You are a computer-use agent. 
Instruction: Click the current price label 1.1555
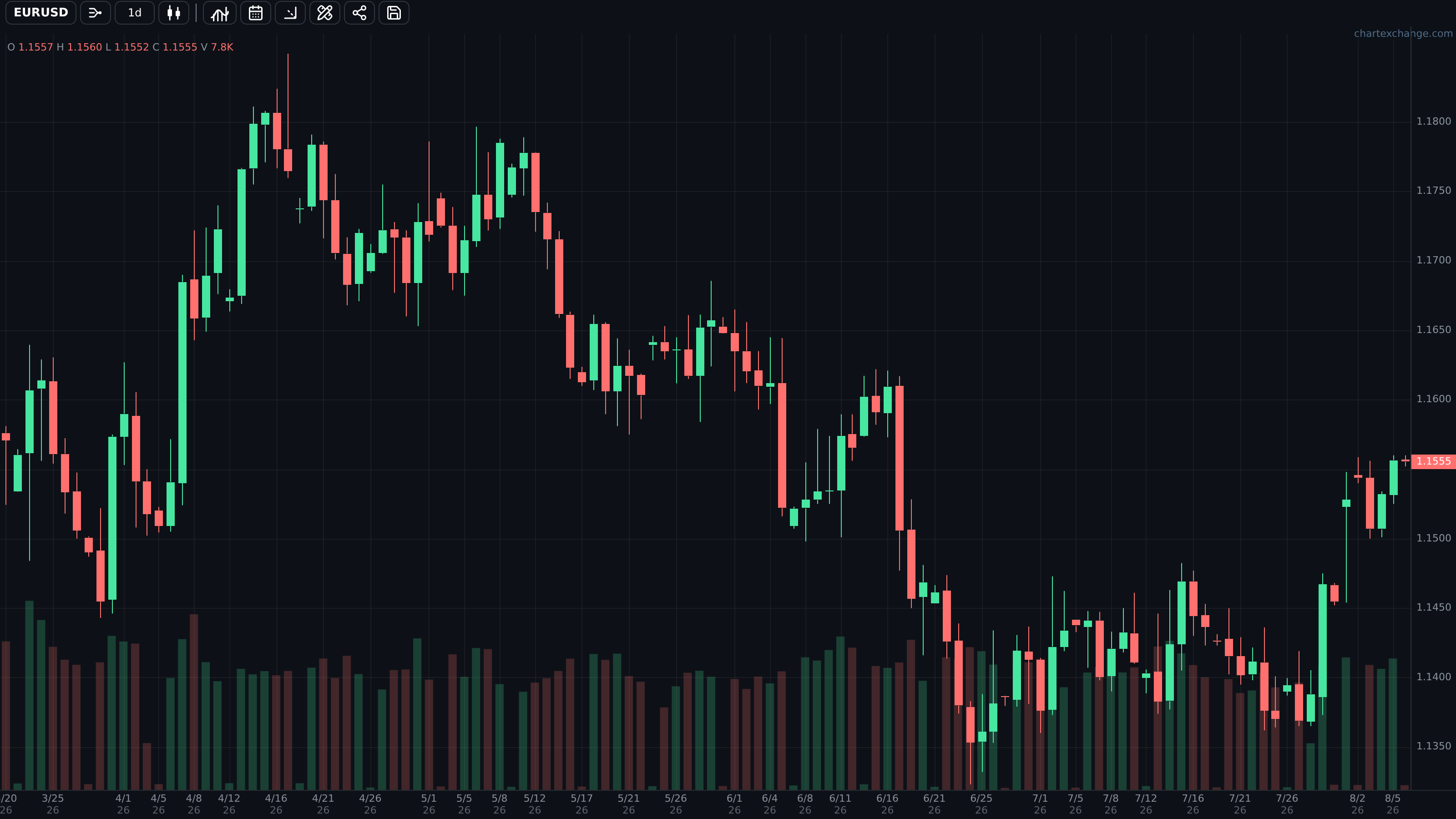pos(1433,461)
